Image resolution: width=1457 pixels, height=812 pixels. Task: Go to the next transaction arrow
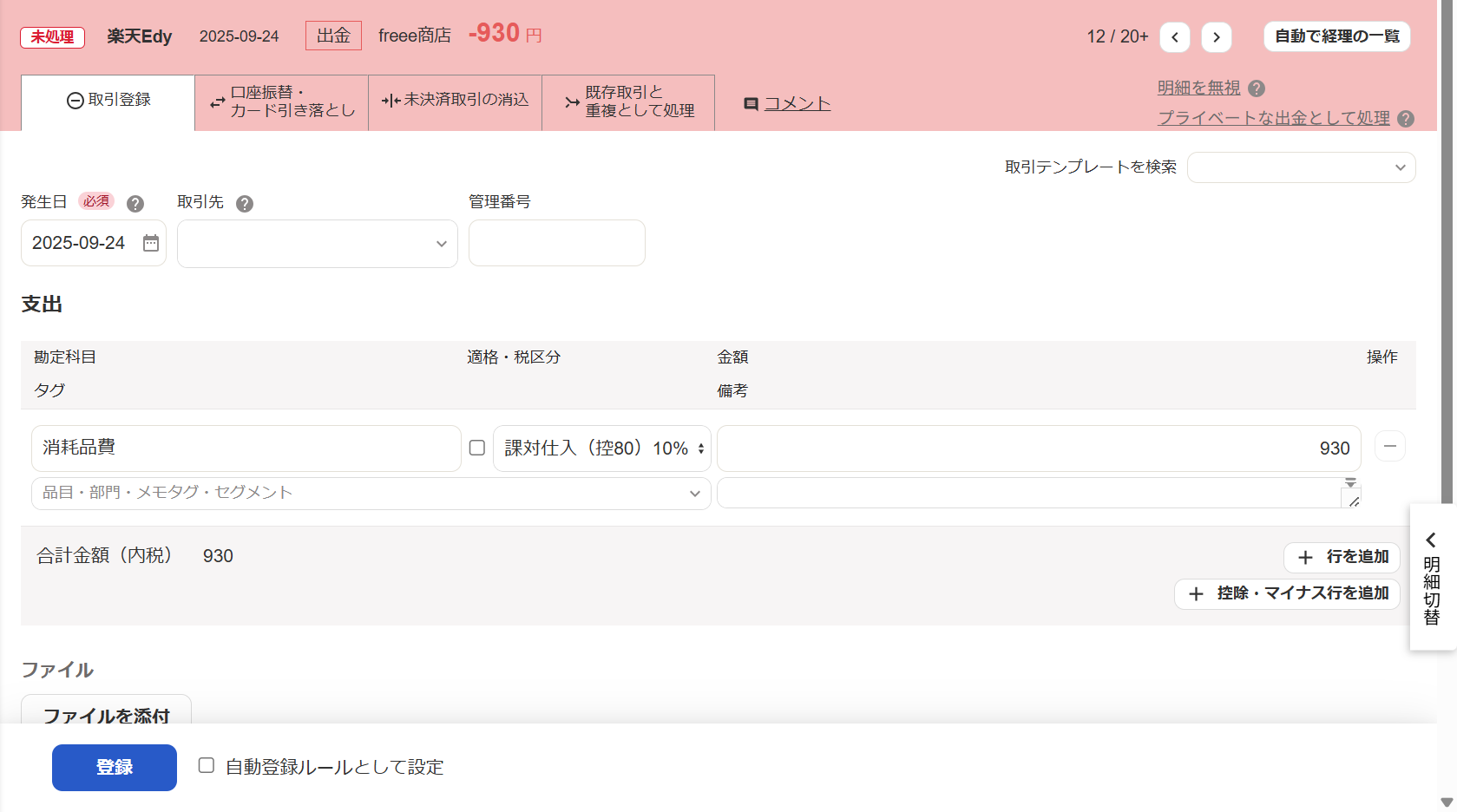pyautogui.click(x=1217, y=37)
